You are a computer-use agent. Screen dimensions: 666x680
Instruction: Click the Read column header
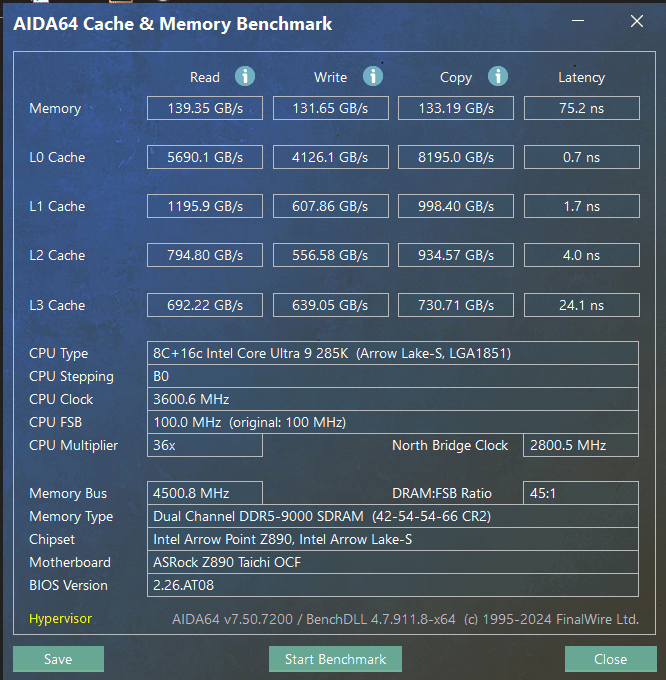(x=205, y=77)
